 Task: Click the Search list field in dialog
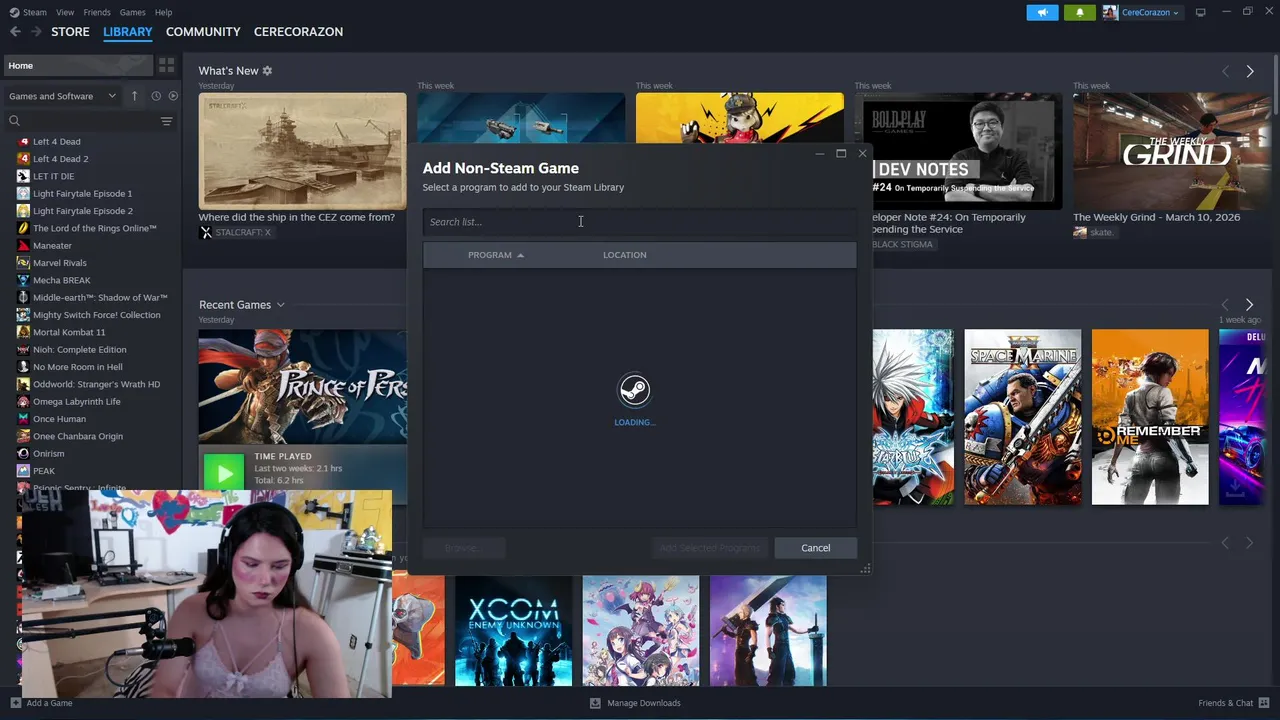[639, 222]
